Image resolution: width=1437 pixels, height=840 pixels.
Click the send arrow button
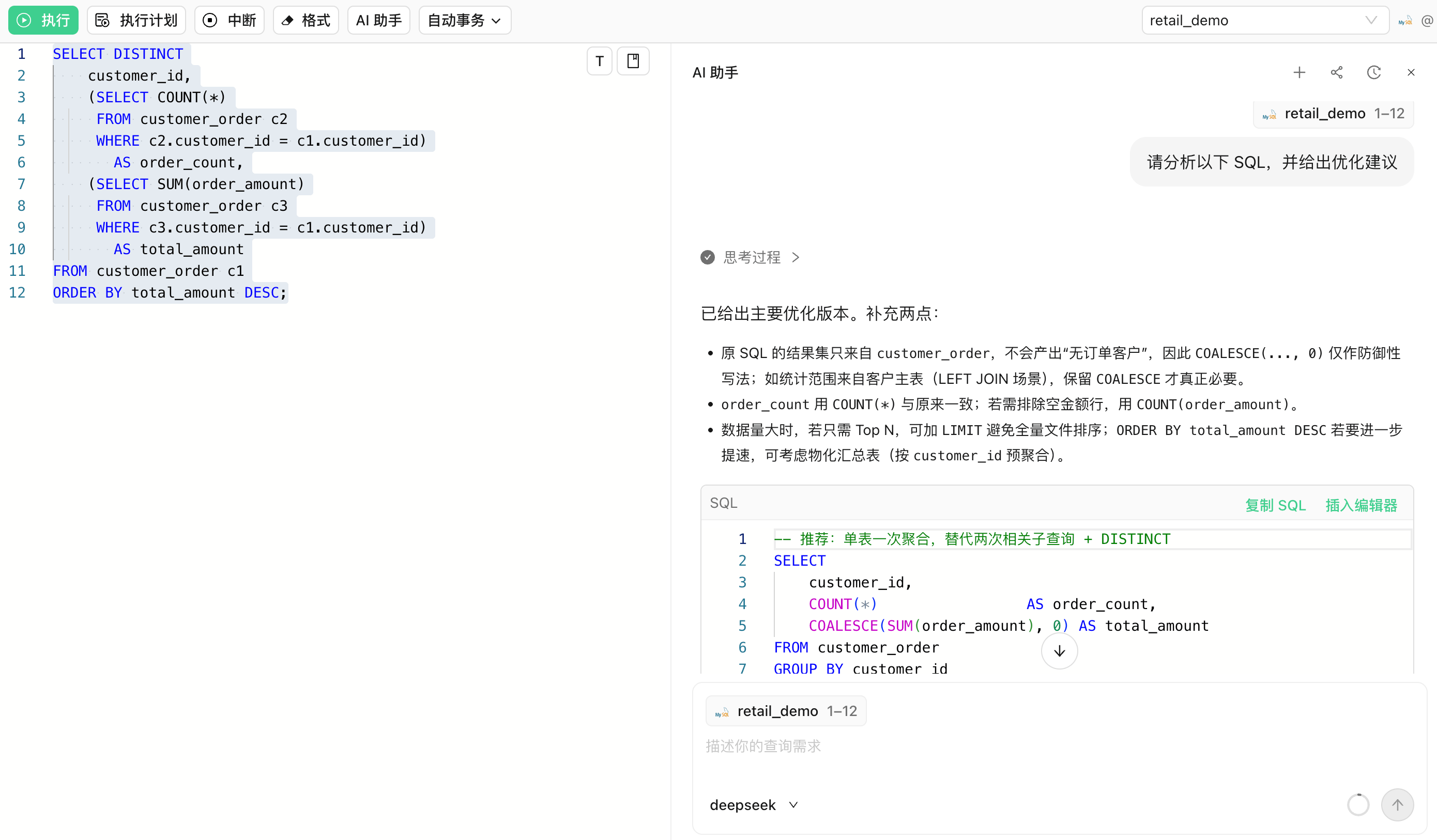[x=1397, y=805]
